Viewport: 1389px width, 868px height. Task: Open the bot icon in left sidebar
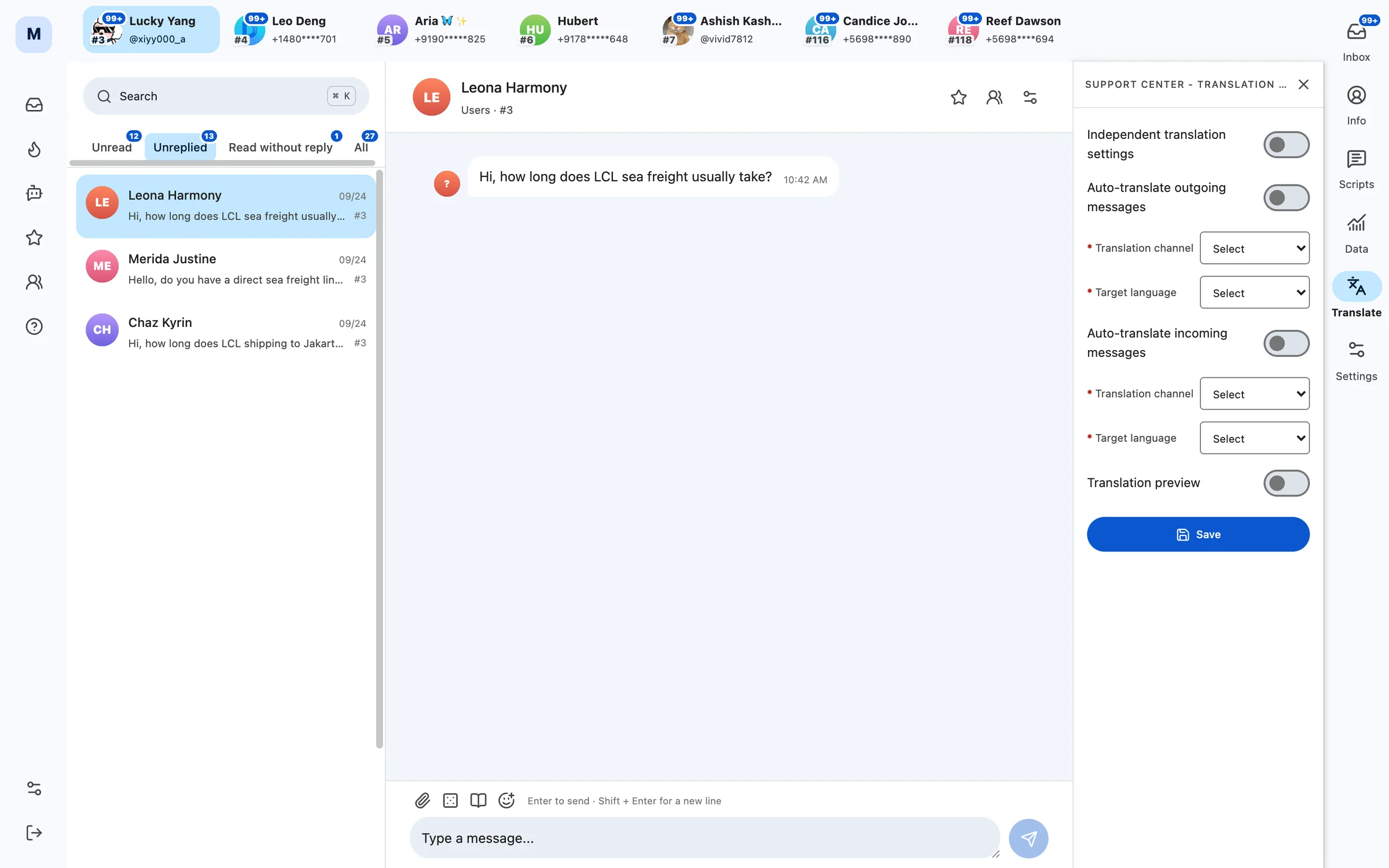click(x=34, y=193)
